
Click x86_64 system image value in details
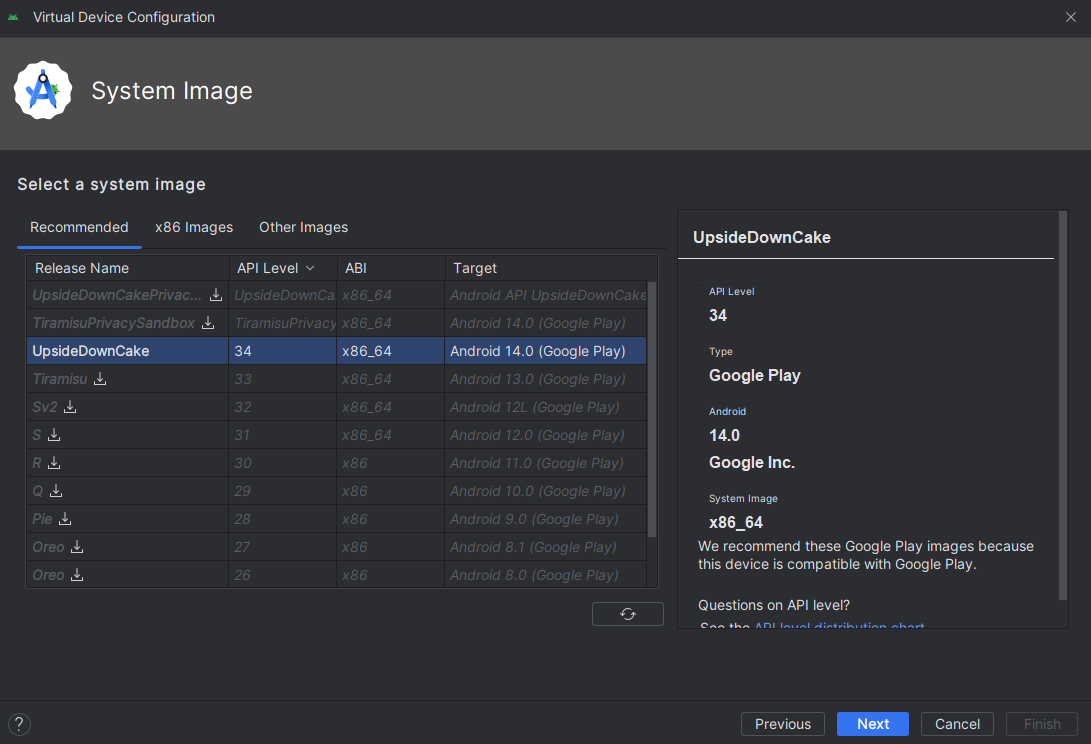coord(736,522)
